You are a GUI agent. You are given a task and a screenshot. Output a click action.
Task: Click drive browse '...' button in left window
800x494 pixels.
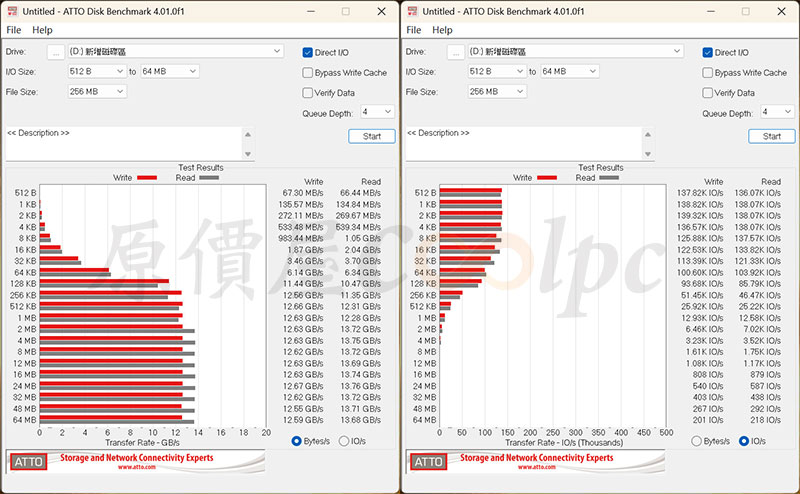pos(56,52)
